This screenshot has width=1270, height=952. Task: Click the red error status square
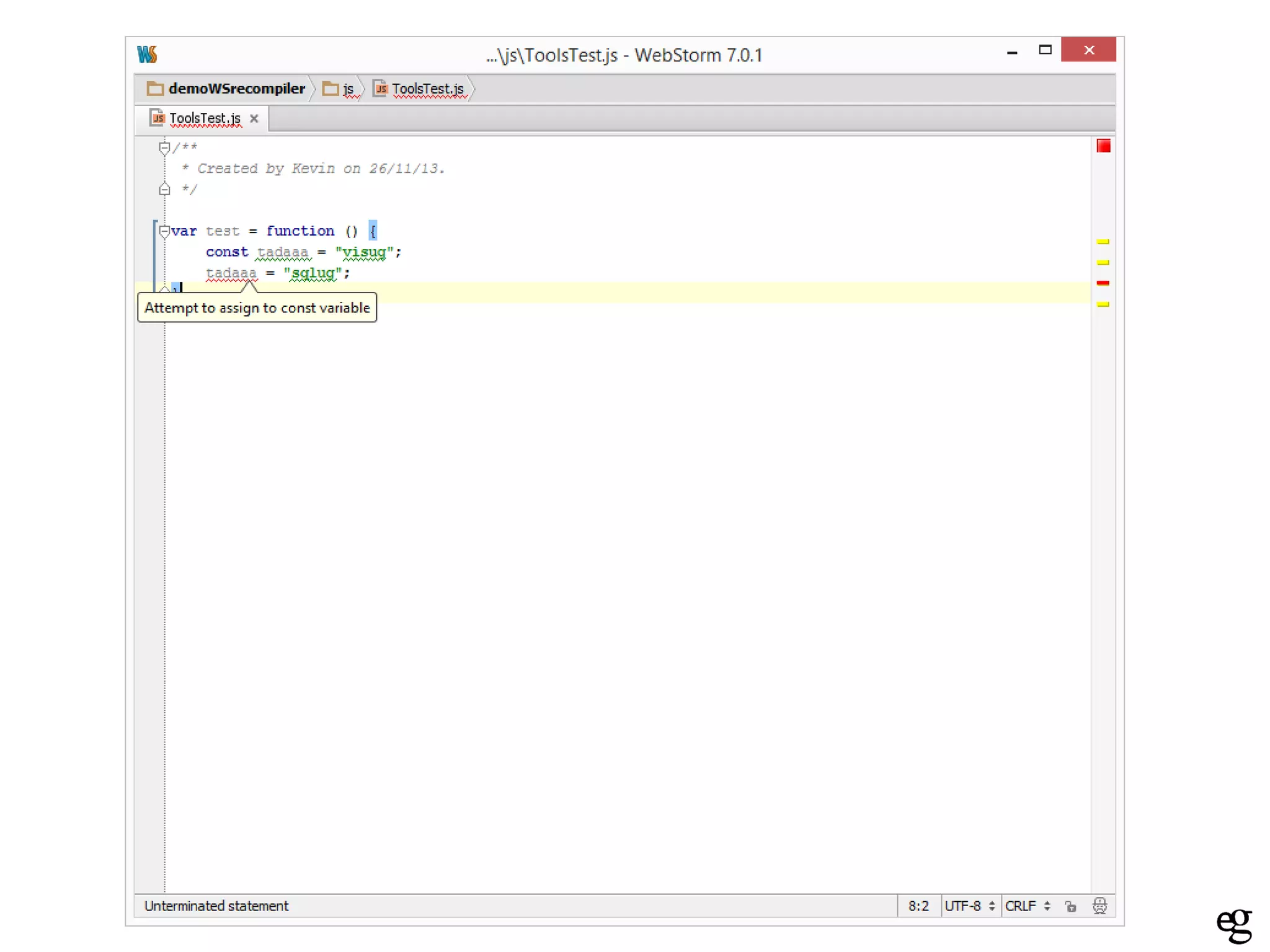pos(1103,146)
